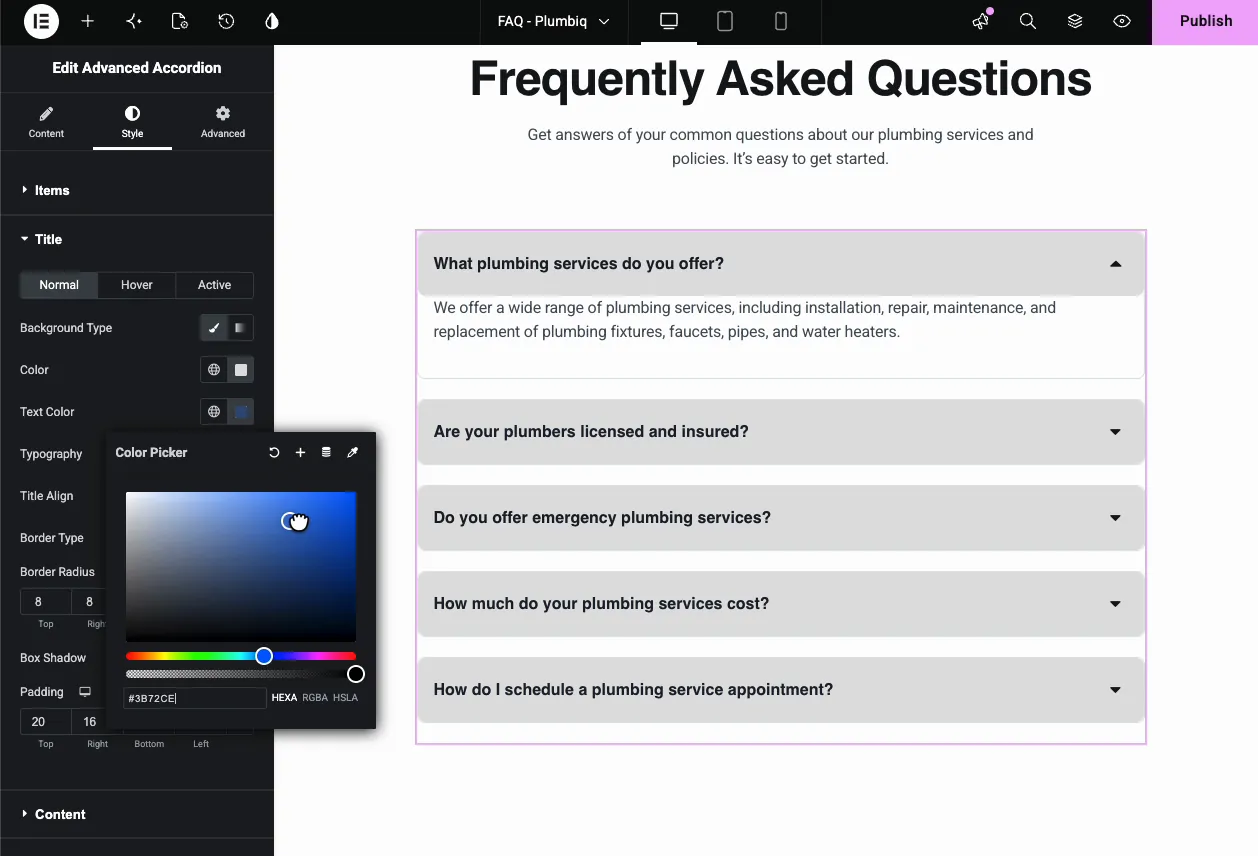Open What's New megaphone icon
This screenshot has width=1258, height=856.
[981, 21]
